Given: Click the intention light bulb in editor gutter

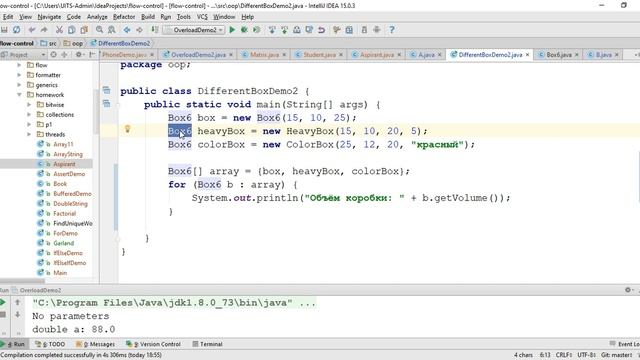Looking at the screenshot, I should 127,129.
